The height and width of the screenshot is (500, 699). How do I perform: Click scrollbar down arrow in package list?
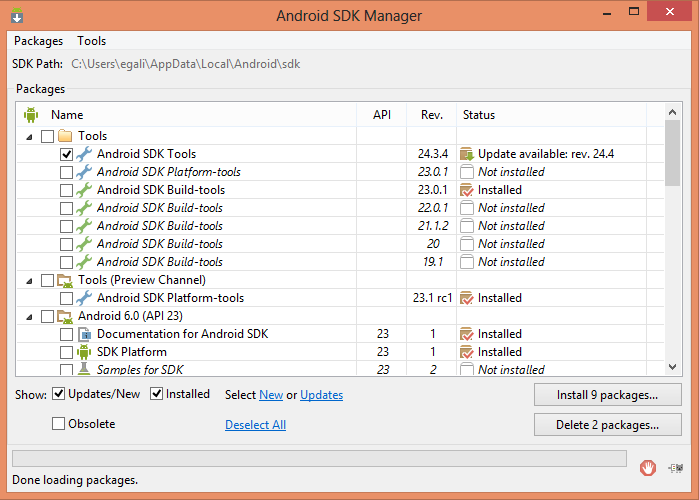click(x=673, y=367)
